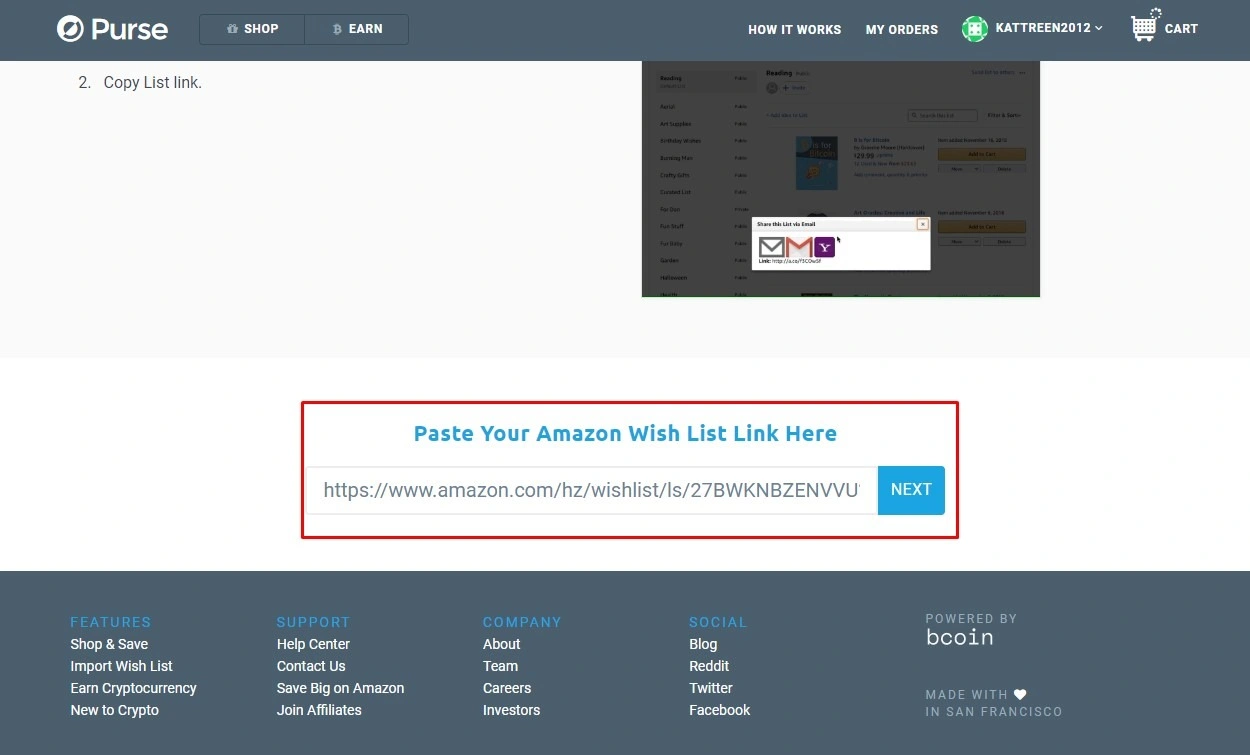Open Earn Cryptocurrency footer link
Viewport: 1250px width, 755px height.
(x=133, y=688)
